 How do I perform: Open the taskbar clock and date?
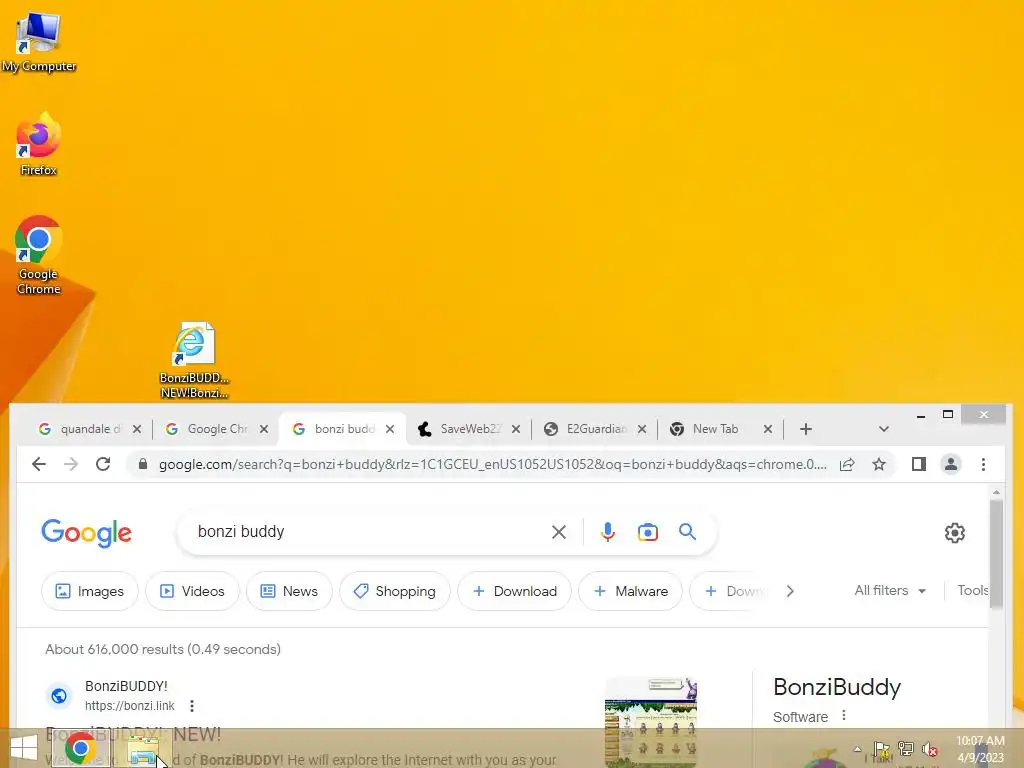pos(980,749)
